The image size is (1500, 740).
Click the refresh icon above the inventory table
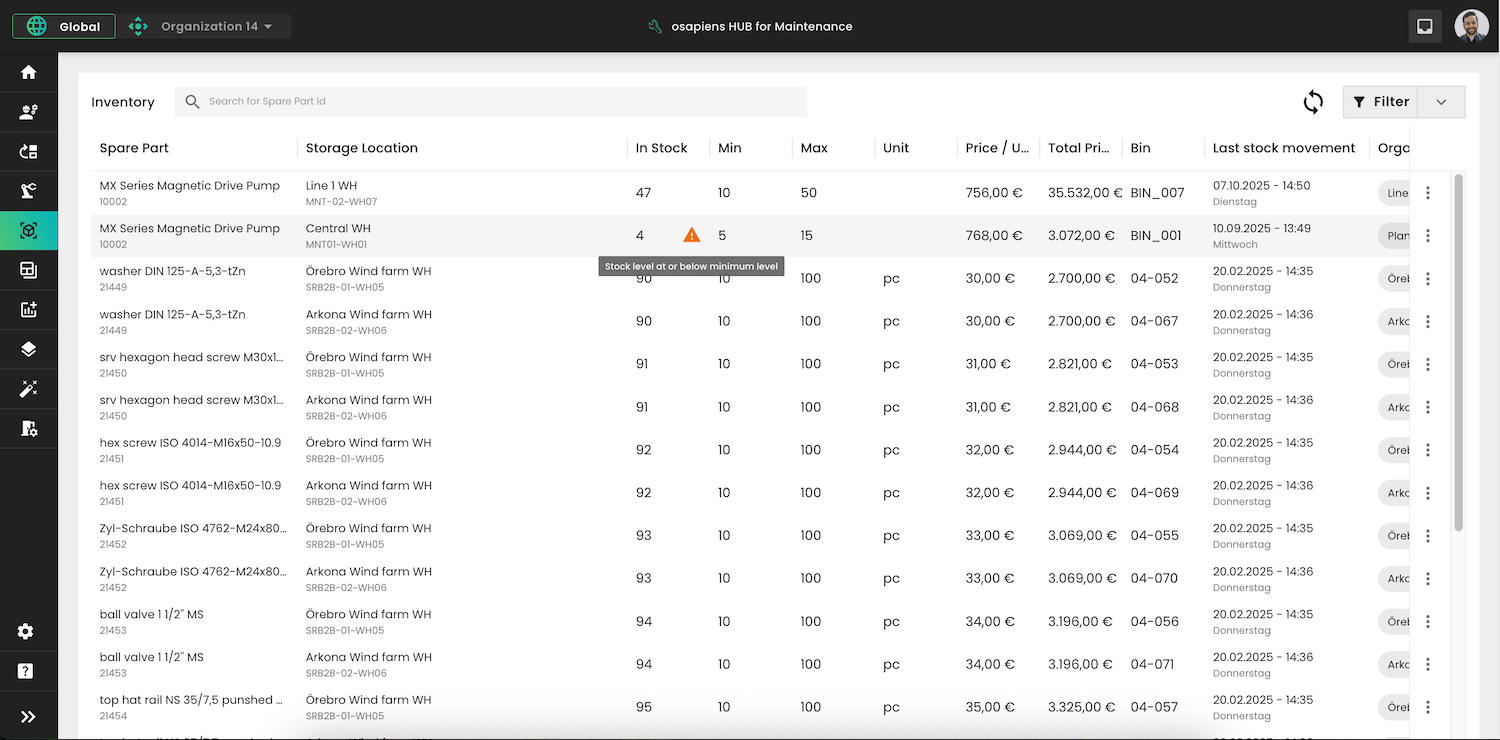(1313, 101)
